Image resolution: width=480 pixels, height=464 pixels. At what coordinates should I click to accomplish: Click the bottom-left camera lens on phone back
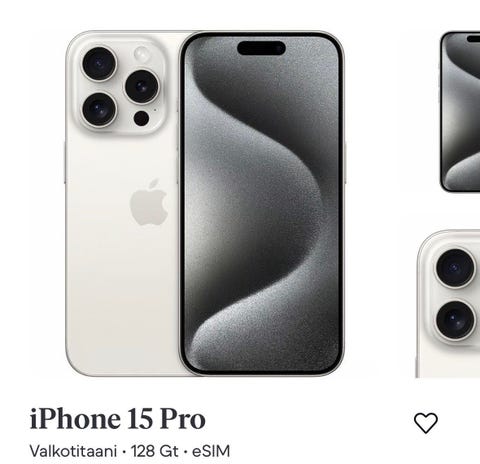point(99,109)
